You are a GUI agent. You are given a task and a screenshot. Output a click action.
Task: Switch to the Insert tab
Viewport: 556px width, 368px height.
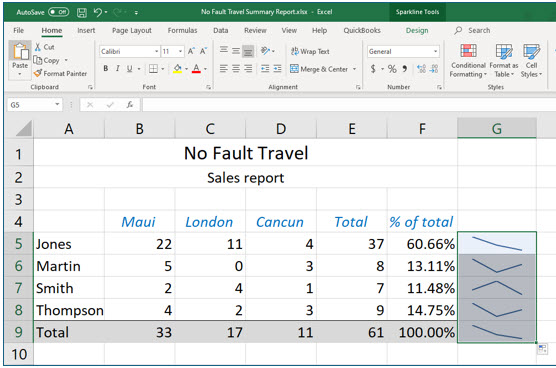[x=86, y=30]
